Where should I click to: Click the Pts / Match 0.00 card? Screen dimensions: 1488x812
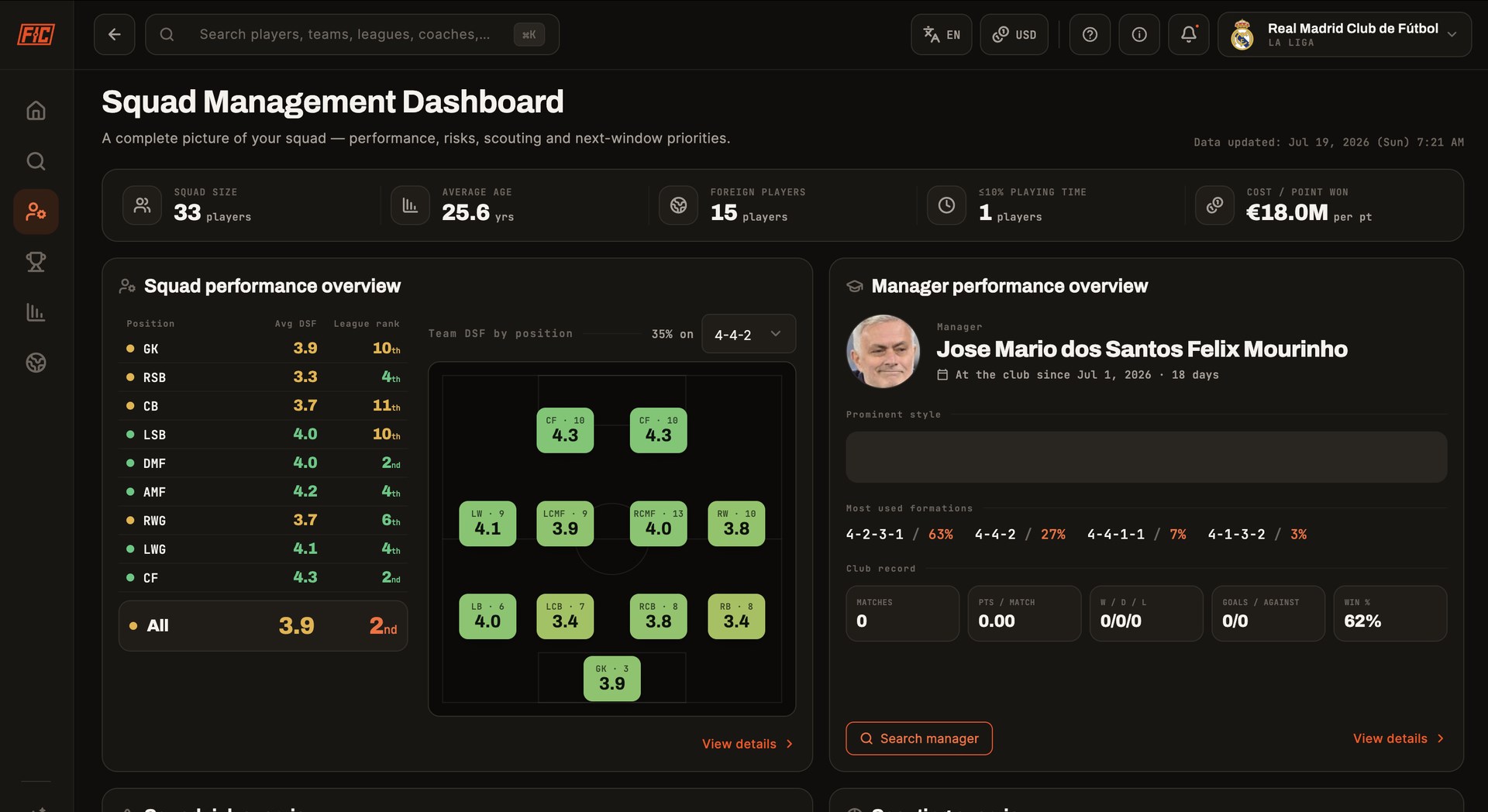[1025, 614]
